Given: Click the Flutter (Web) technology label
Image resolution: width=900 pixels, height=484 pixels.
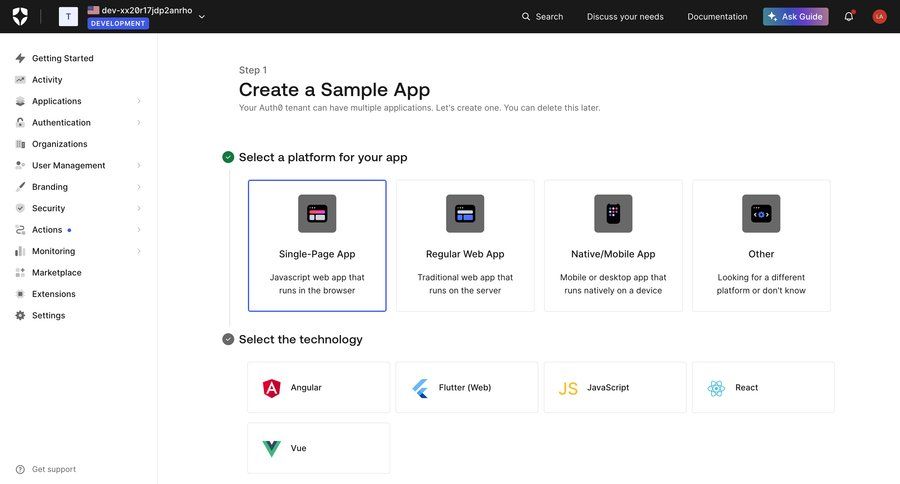Looking at the screenshot, I should click(465, 388).
